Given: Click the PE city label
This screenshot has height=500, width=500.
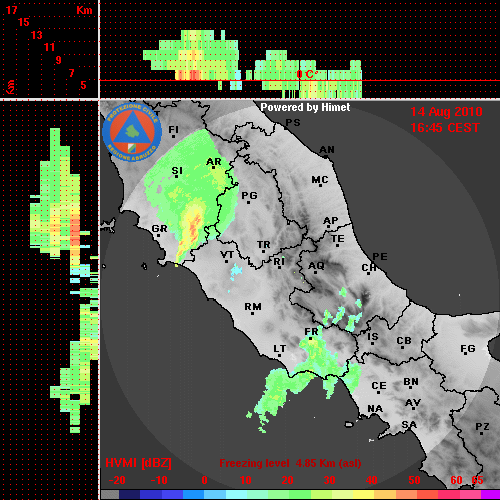Looking at the screenshot, I should (x=380, y=257).
